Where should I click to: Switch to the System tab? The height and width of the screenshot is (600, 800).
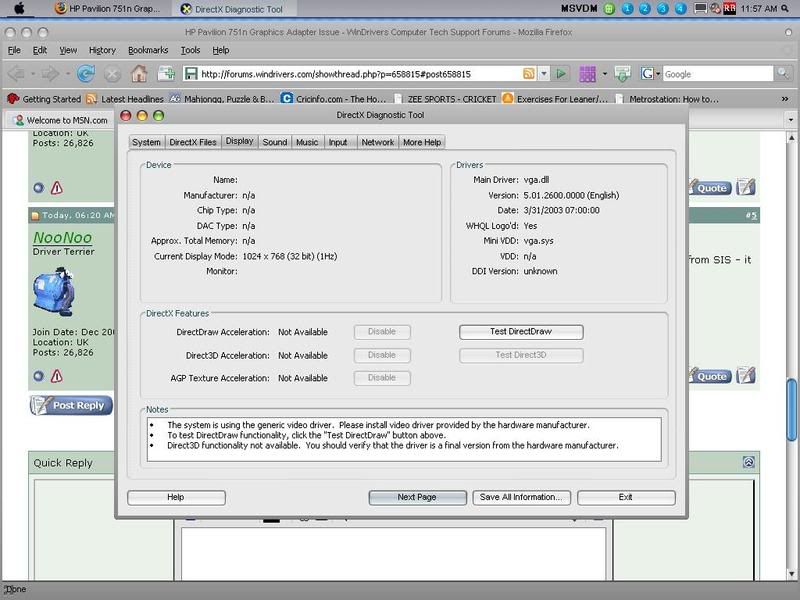[x=146, y=142]
